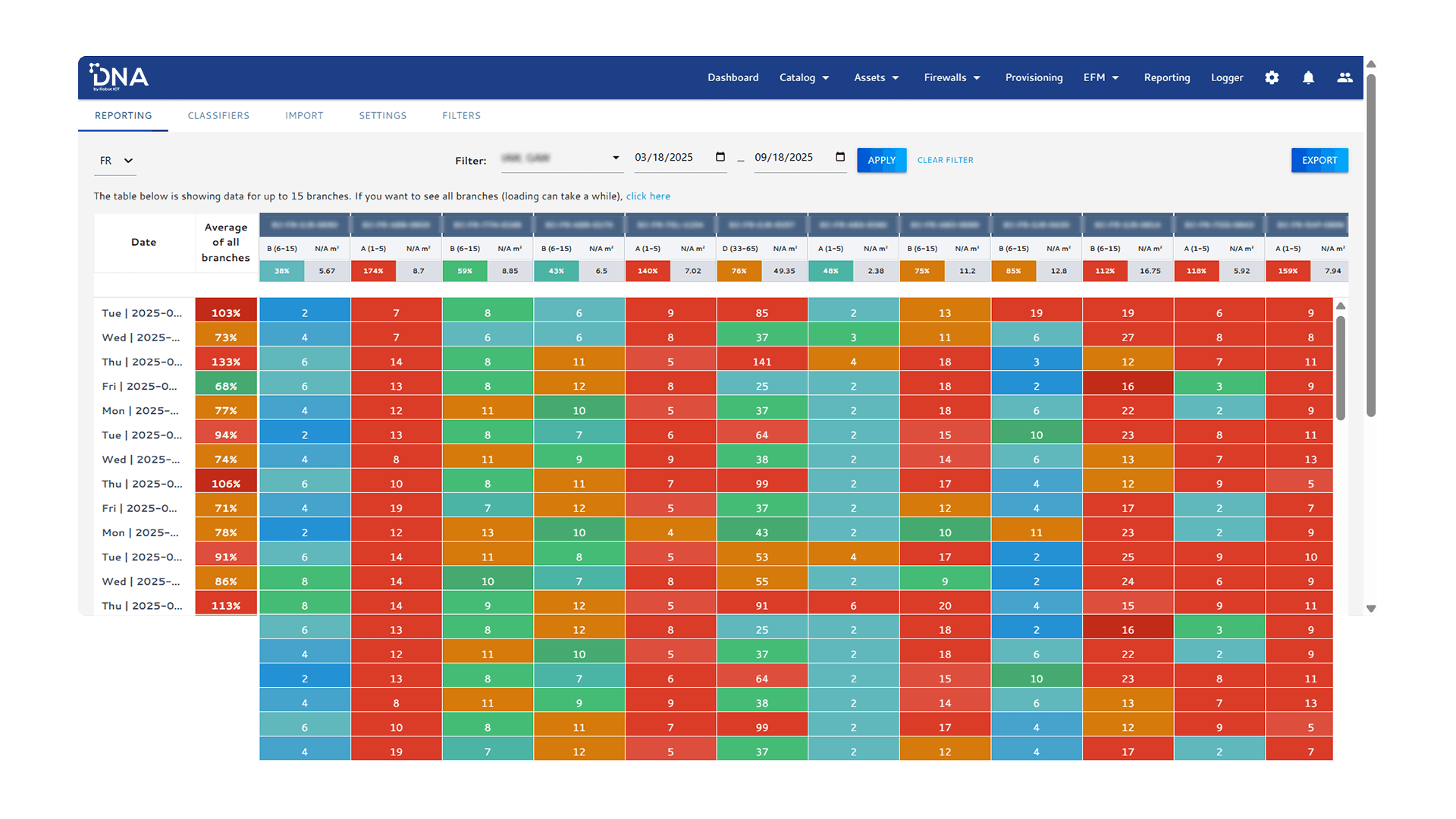Click the page vertical scrollbar thumb
The height and width of the screenshot is (819, 1456).
point(1371,244)
